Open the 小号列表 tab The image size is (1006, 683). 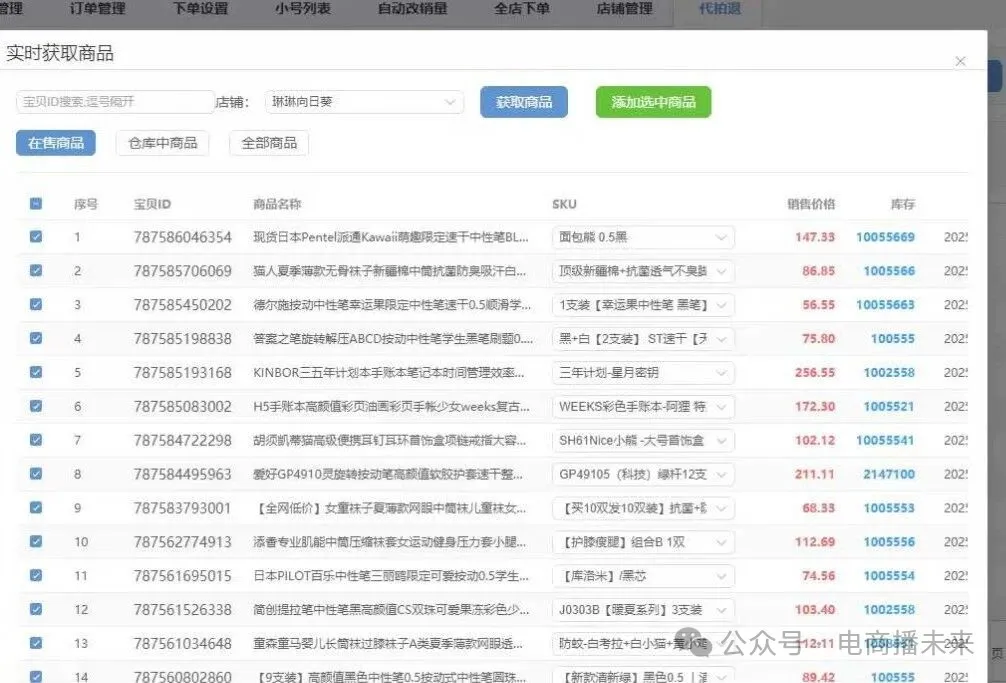[x=303, y=9]
